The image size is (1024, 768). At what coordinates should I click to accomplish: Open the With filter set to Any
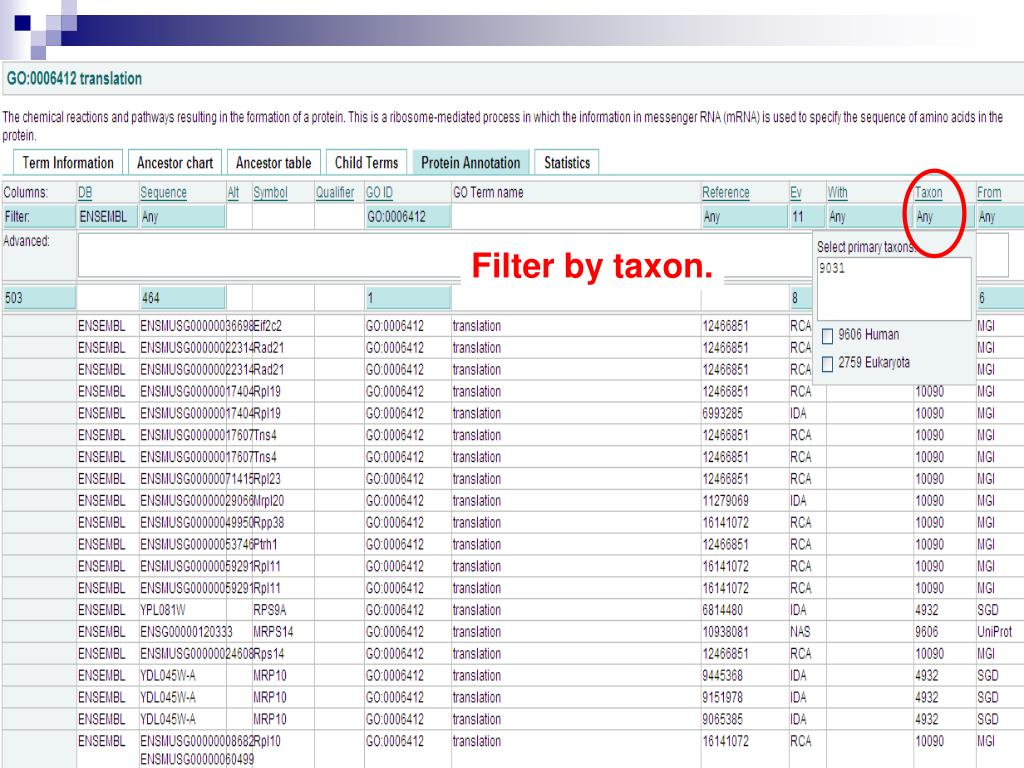point(869,217)
